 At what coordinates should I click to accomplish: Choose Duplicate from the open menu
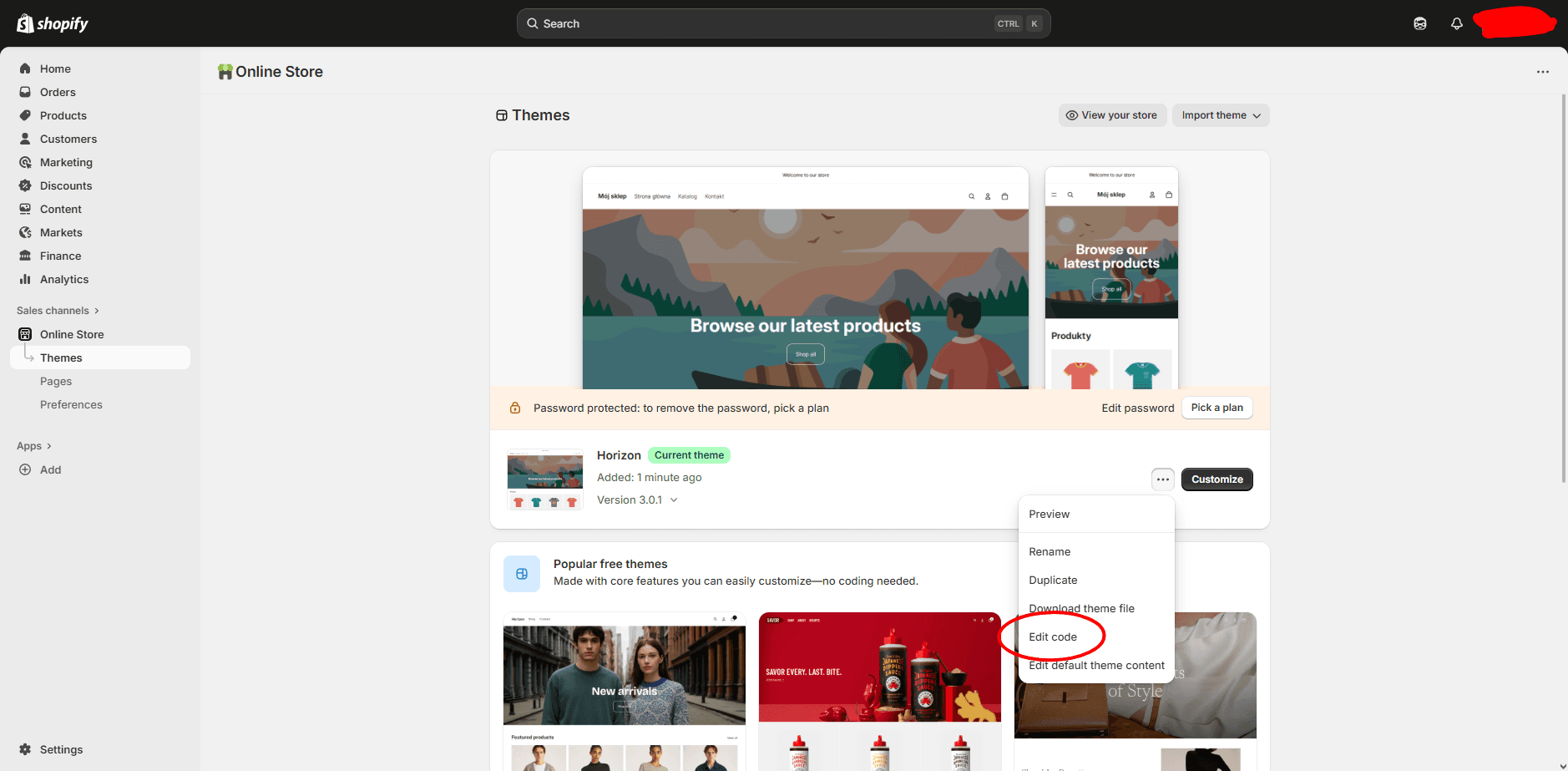coord(1053,580)
